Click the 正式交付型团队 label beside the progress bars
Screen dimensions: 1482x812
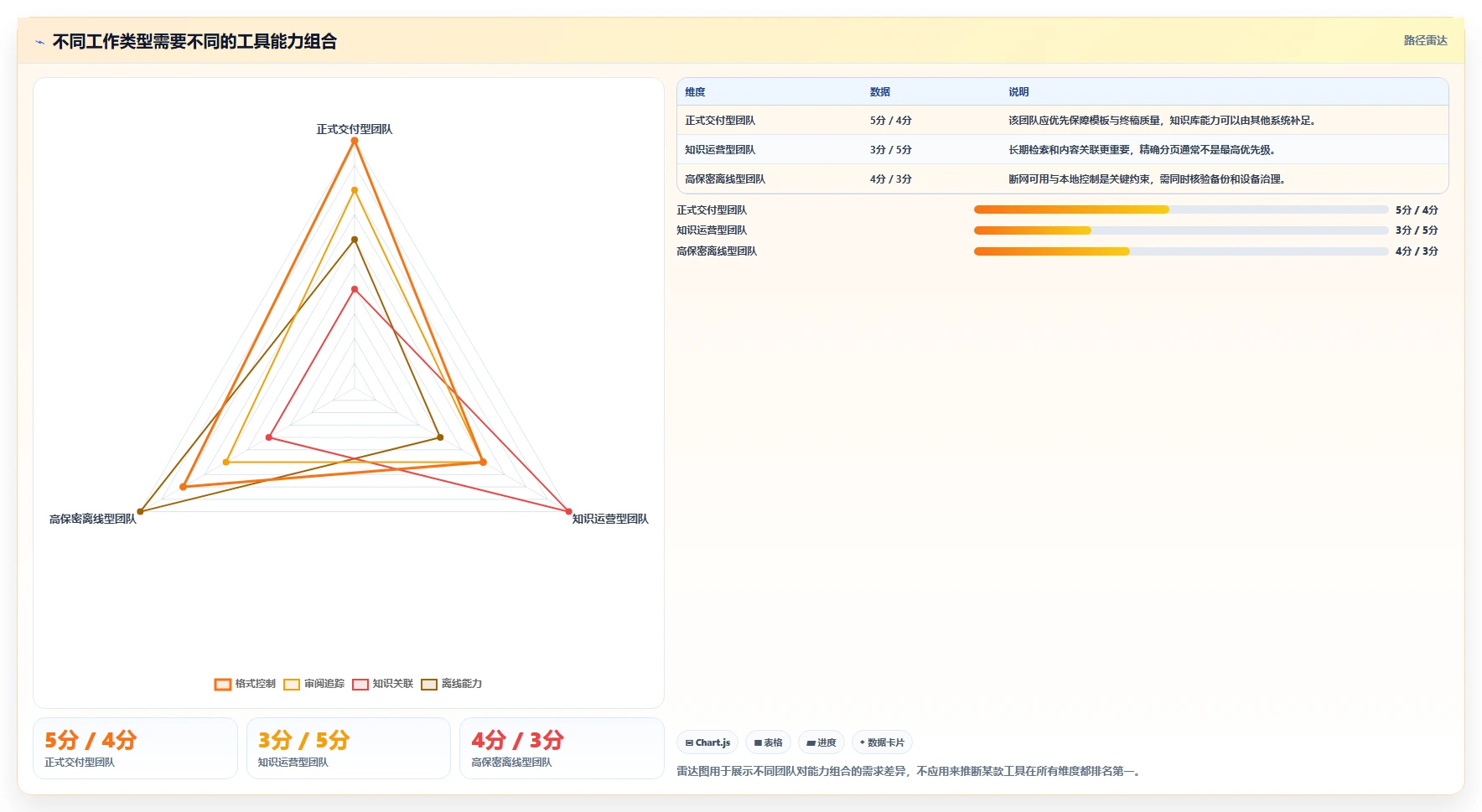(712, 210)
